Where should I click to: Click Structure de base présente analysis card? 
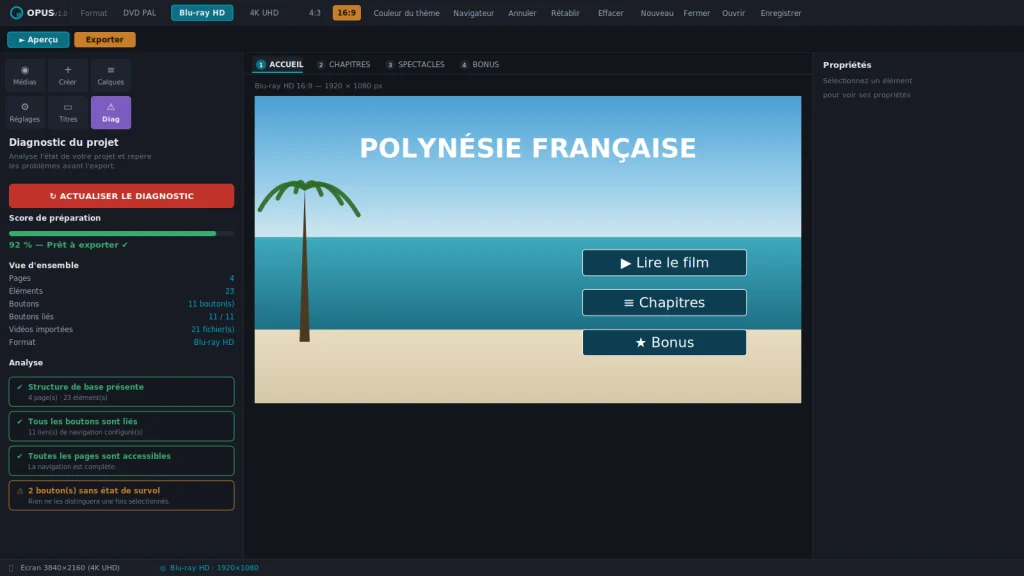coord(121,392)
